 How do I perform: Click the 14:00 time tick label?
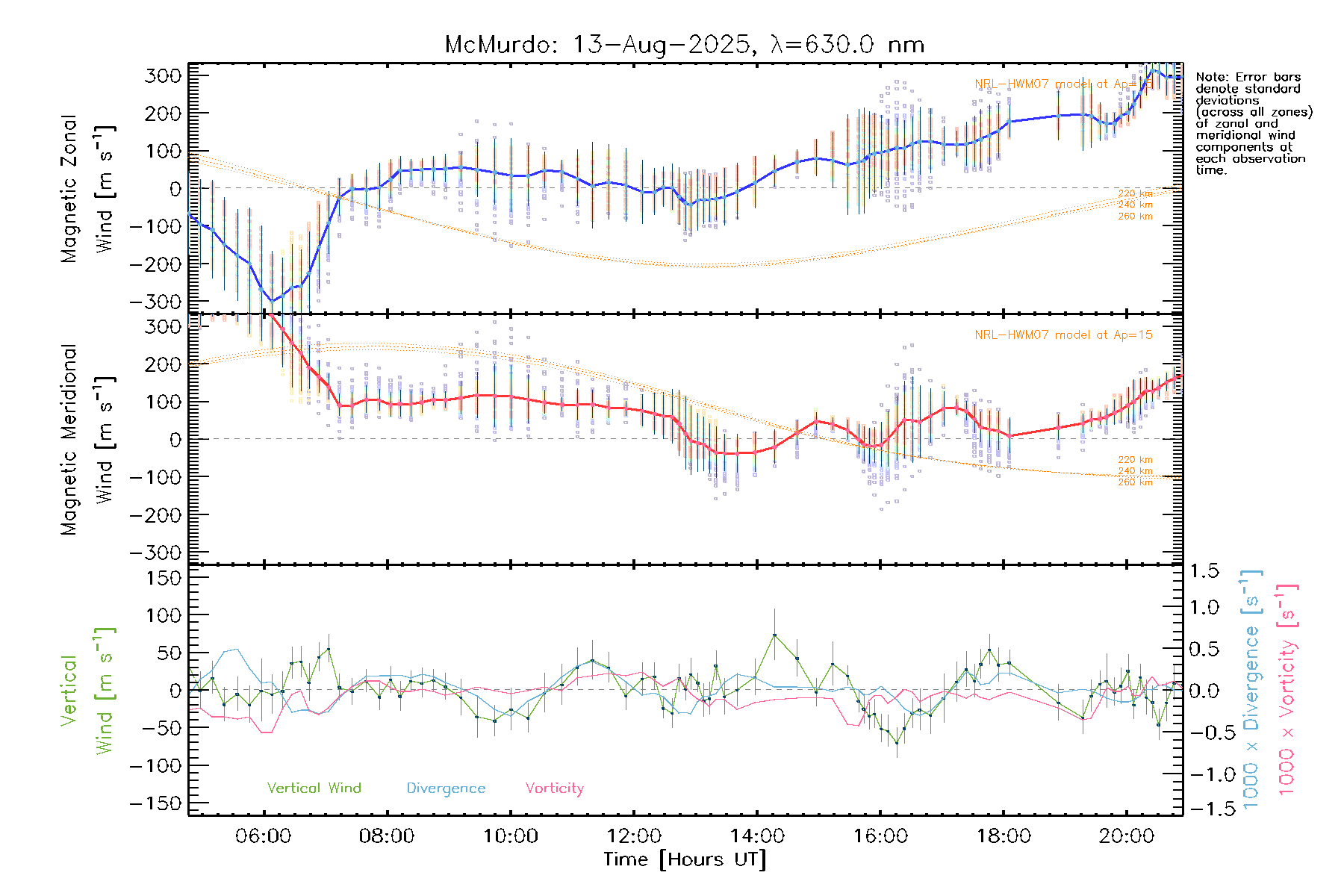click(x=757, y=836)
